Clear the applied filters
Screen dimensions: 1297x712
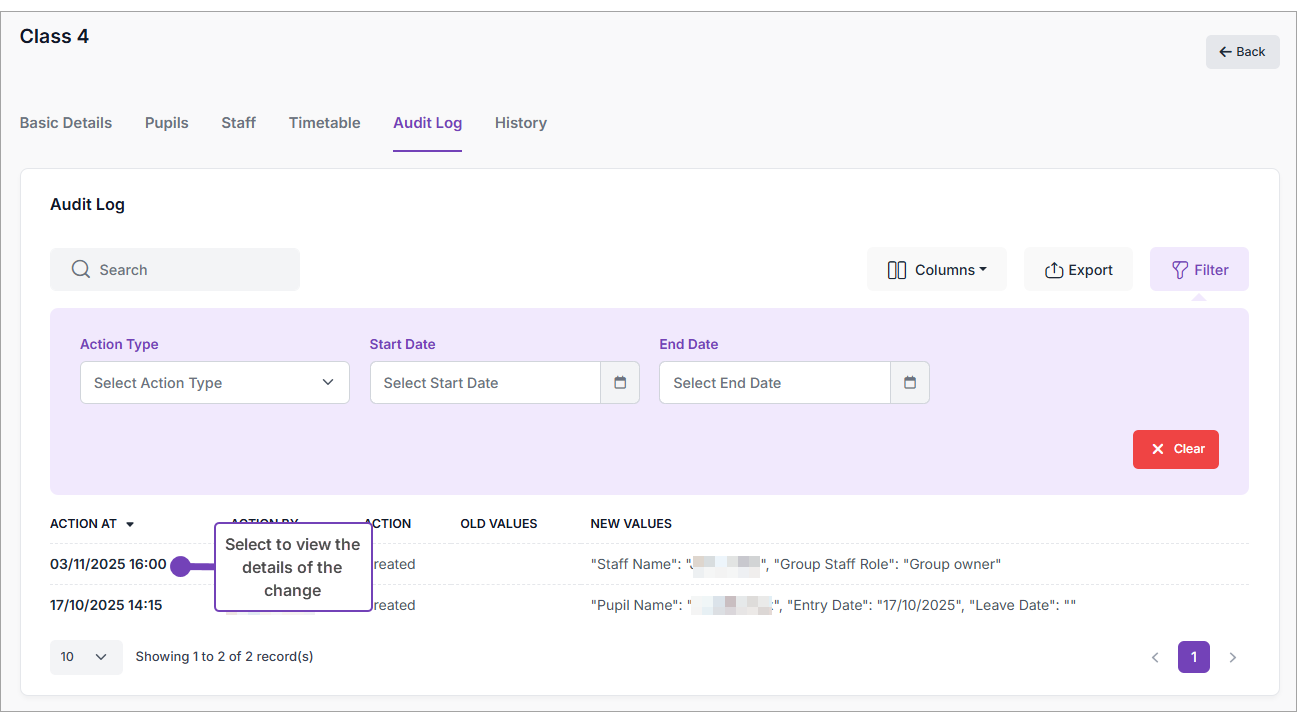point(1175,449)
